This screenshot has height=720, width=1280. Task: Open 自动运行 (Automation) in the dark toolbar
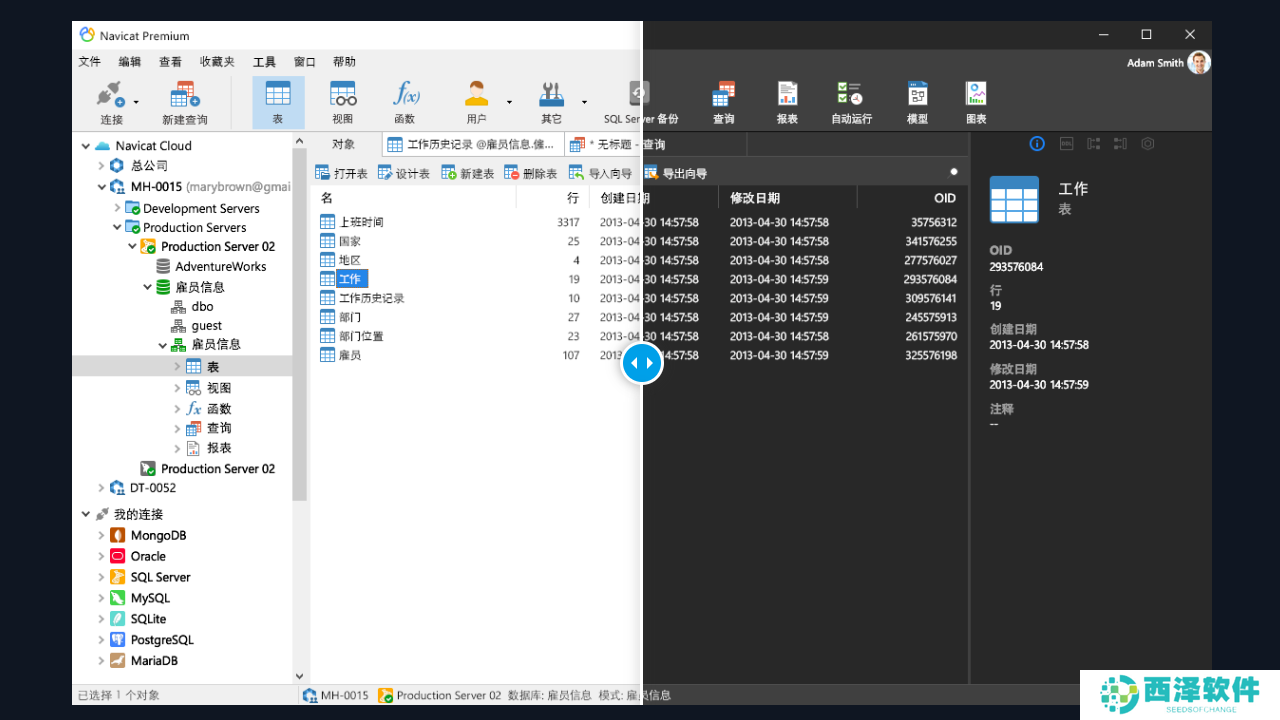tap(851, 94)
